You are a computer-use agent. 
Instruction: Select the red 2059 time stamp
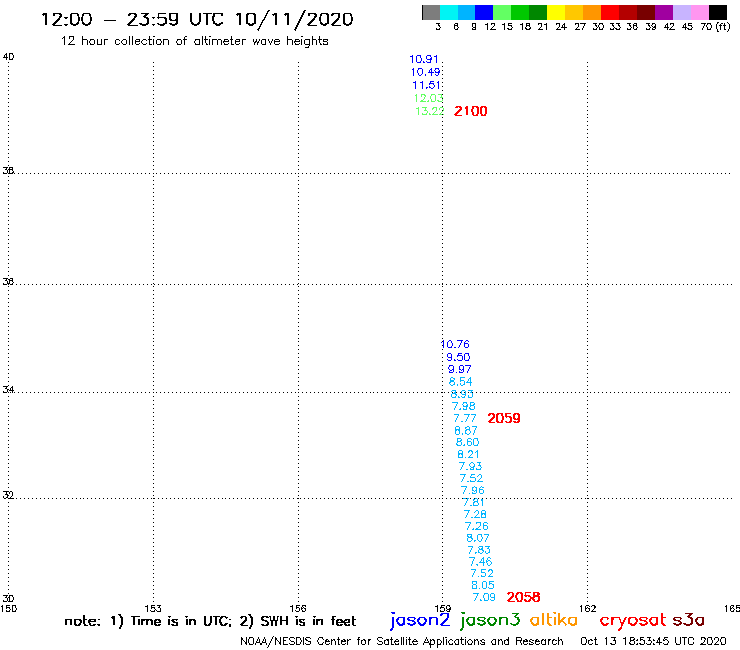[x=504, y=418]
